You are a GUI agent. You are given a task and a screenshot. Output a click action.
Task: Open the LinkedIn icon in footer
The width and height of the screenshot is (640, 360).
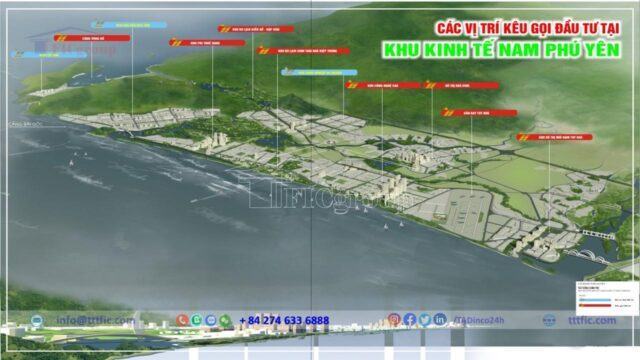(440, 320)
